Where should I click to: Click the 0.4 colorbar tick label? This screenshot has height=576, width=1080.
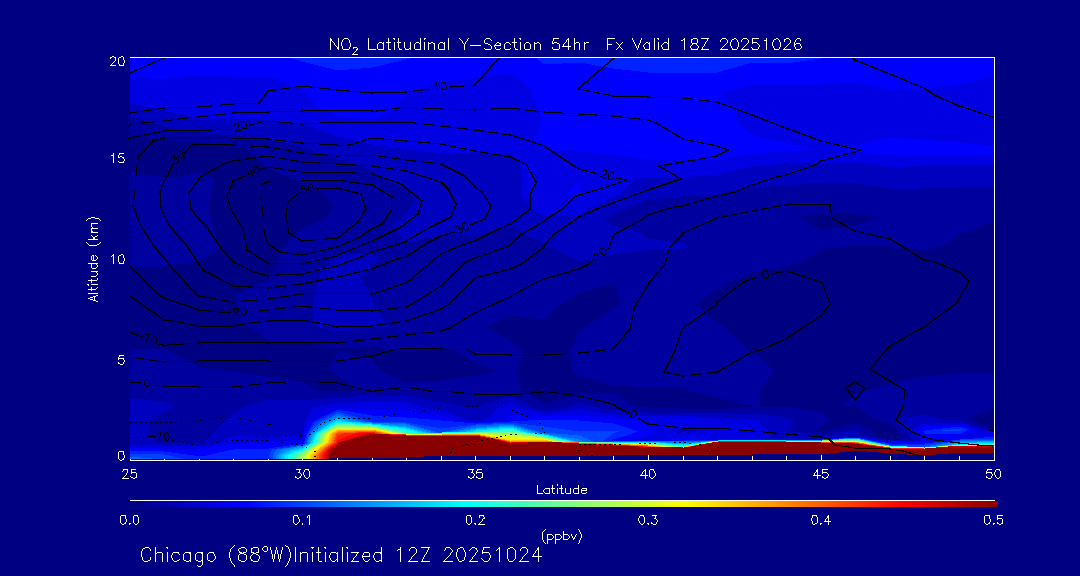click(821, 520)
